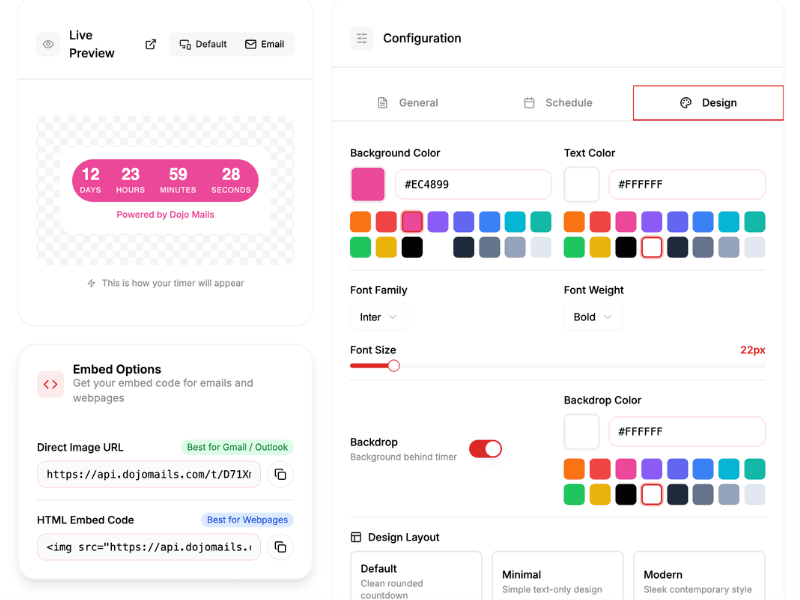Copy the HTML Embed Code
800x600 pixels.
coord(280,547)
